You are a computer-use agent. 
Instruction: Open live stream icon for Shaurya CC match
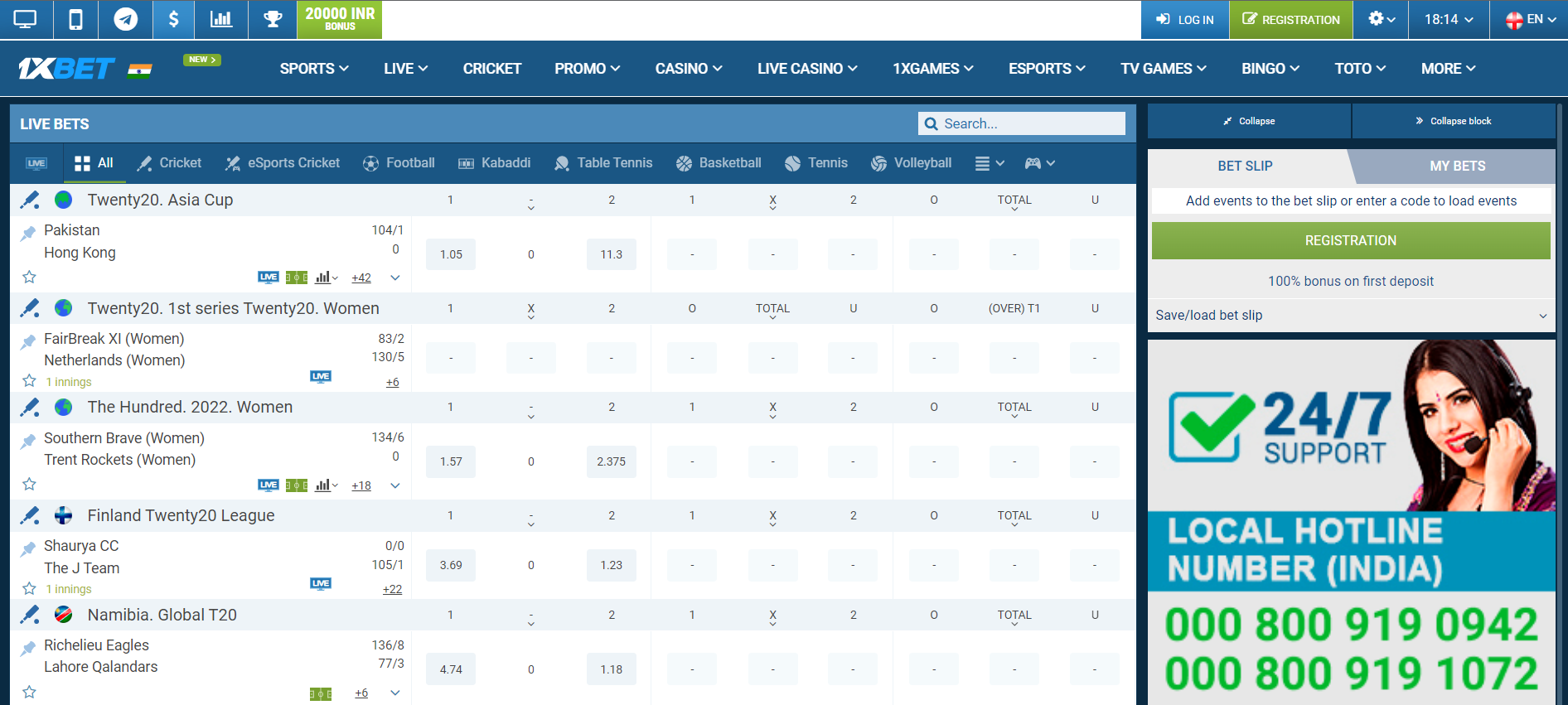tap(321, 584)
